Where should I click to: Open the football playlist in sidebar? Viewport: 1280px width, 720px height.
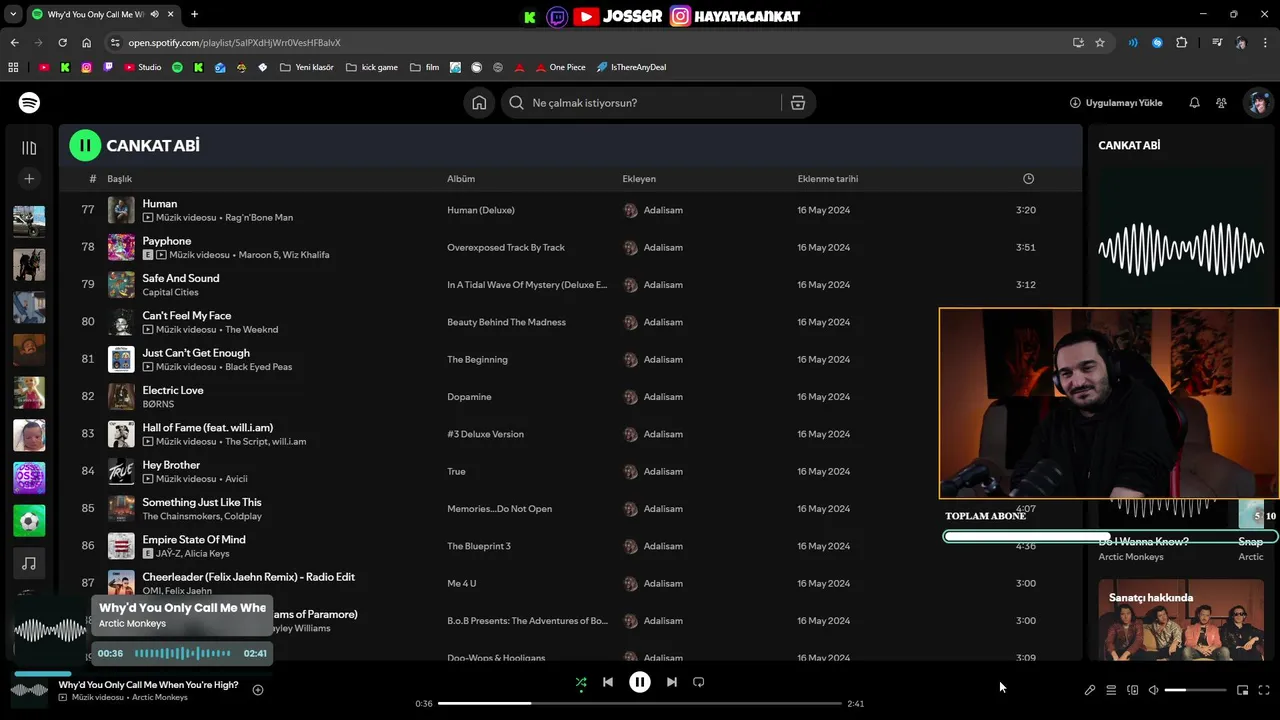point(29,521)
